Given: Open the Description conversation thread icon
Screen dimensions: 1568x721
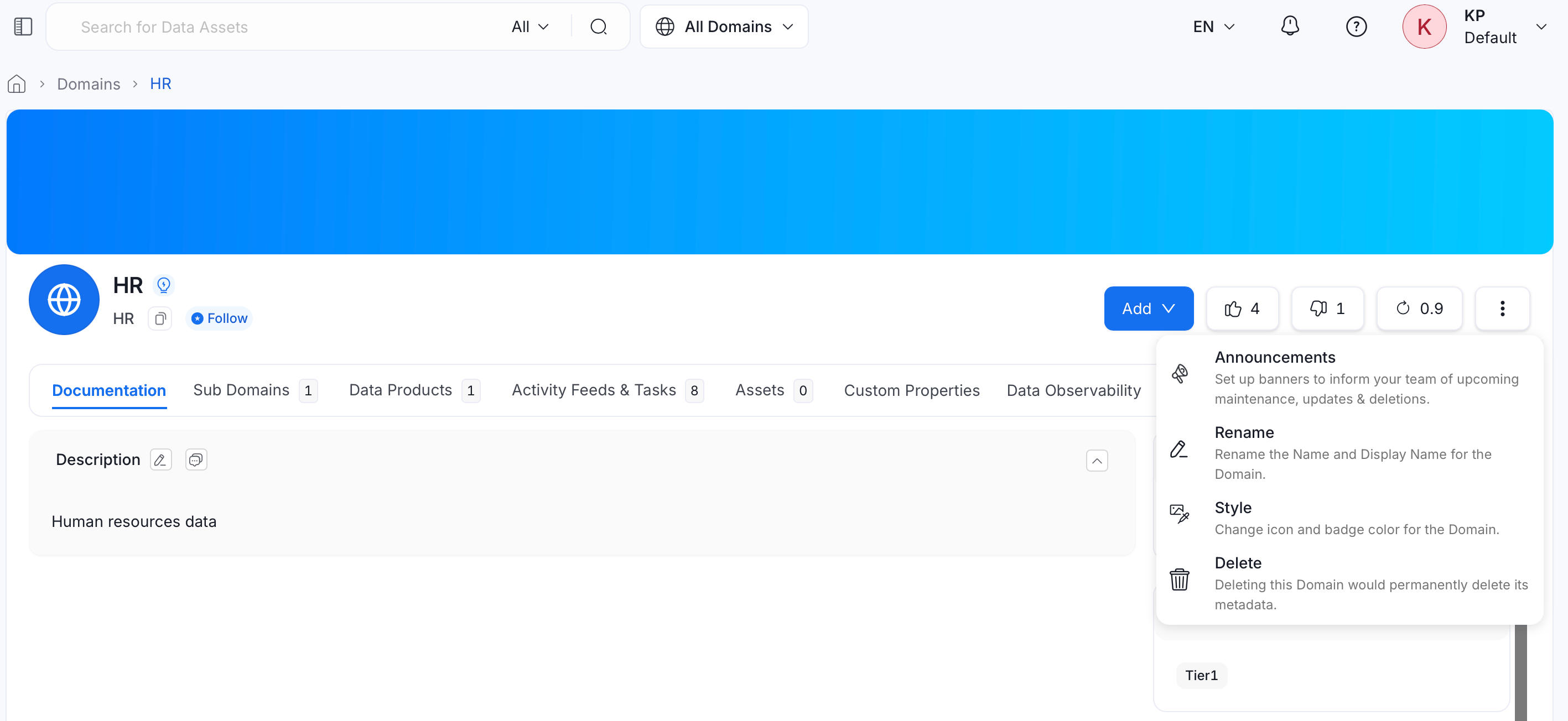Looking at the screenshot, I should tap(196, 459).
